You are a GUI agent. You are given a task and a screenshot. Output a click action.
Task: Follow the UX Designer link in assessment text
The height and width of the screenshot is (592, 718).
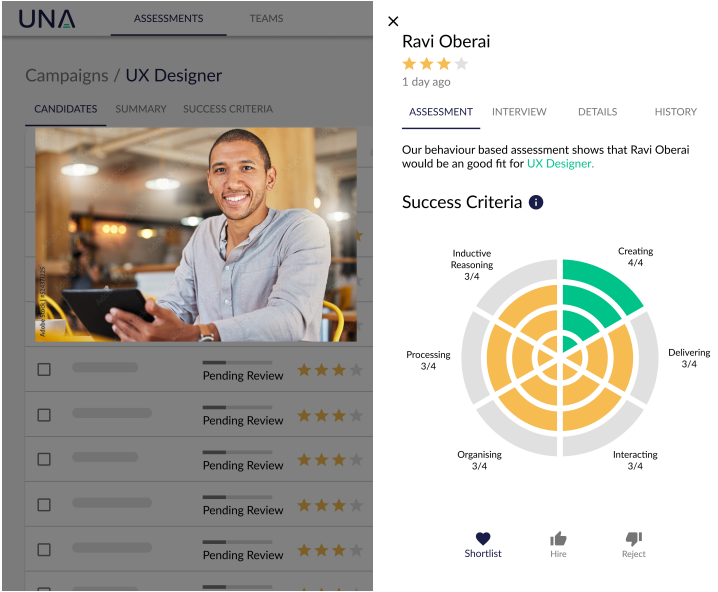560,163
